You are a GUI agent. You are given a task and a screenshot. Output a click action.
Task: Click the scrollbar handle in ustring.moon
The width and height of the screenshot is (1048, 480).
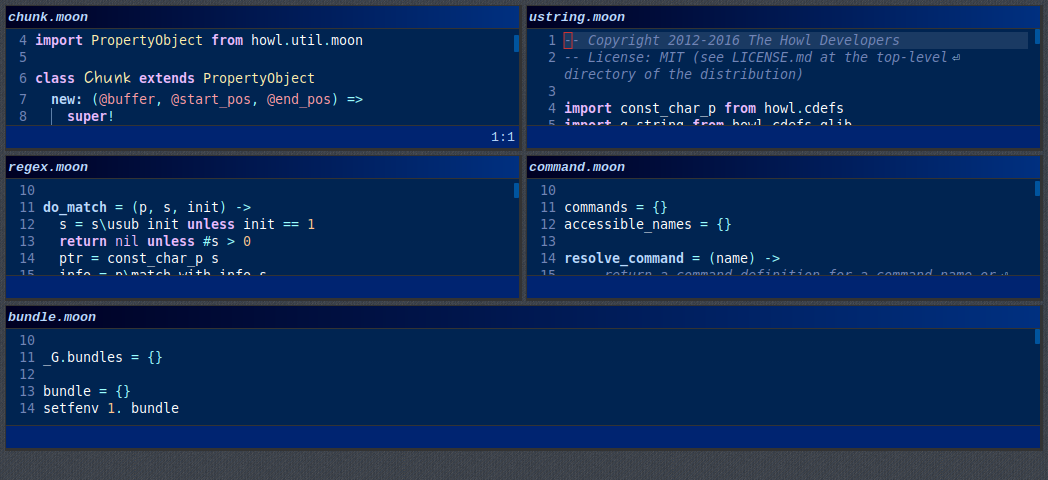[x=1037, y=36]
